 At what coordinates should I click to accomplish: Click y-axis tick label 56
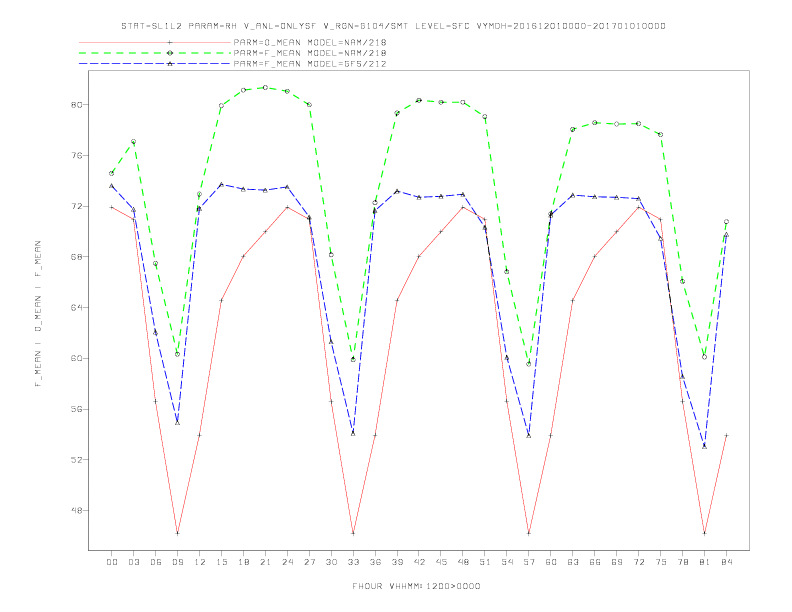(x=76, y=409)
